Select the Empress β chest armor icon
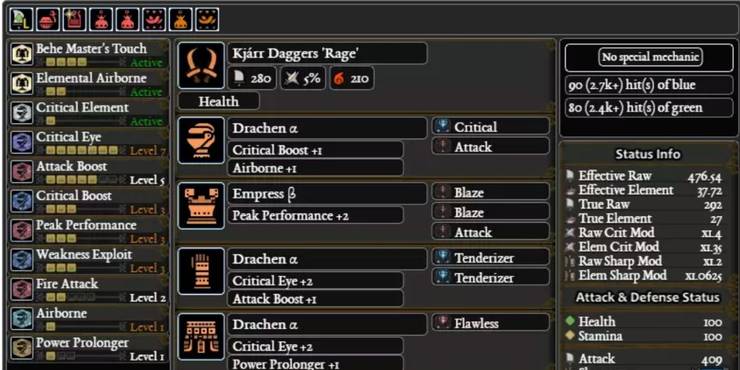Image resolution: width=740 pixels, height=370 pixels. (x=201, y=206)
